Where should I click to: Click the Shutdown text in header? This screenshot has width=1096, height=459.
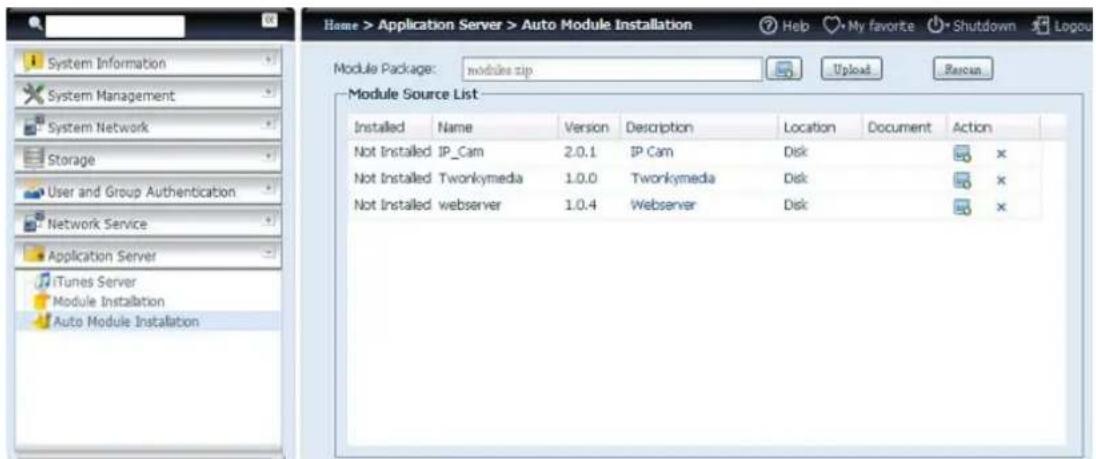click(983, 26)
